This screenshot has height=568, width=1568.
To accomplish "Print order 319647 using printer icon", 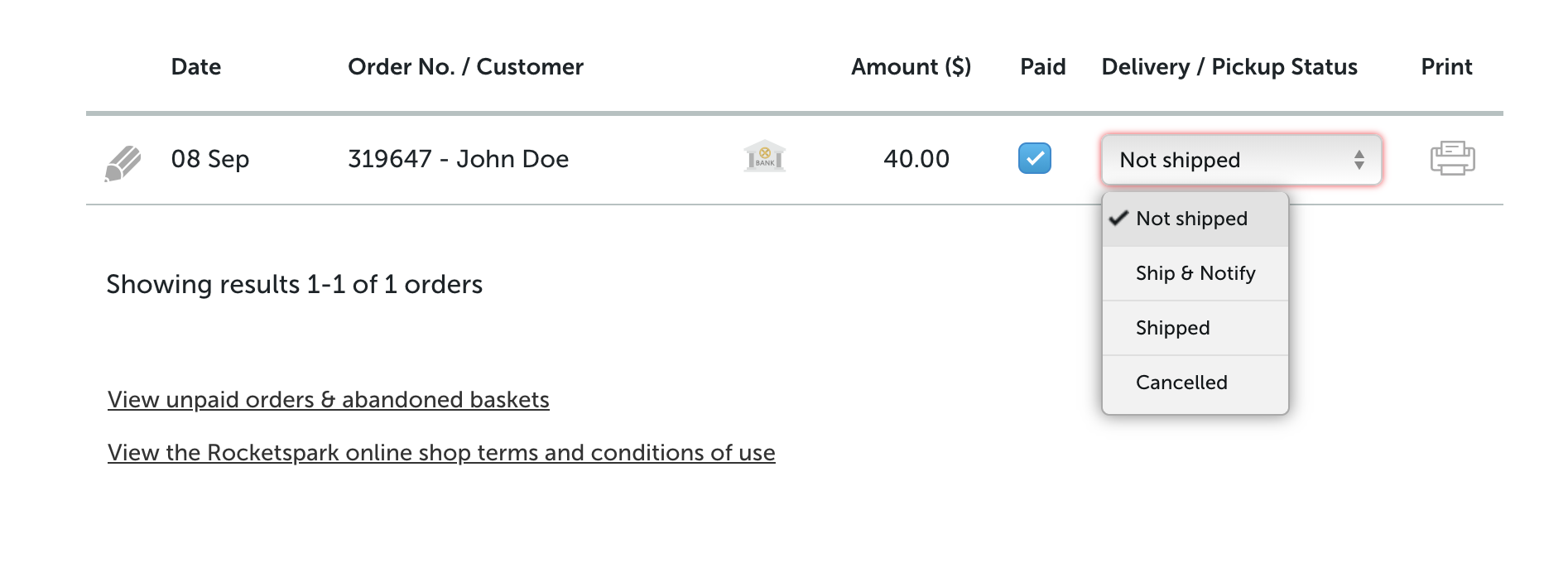I will click(x=1453, y=158).
